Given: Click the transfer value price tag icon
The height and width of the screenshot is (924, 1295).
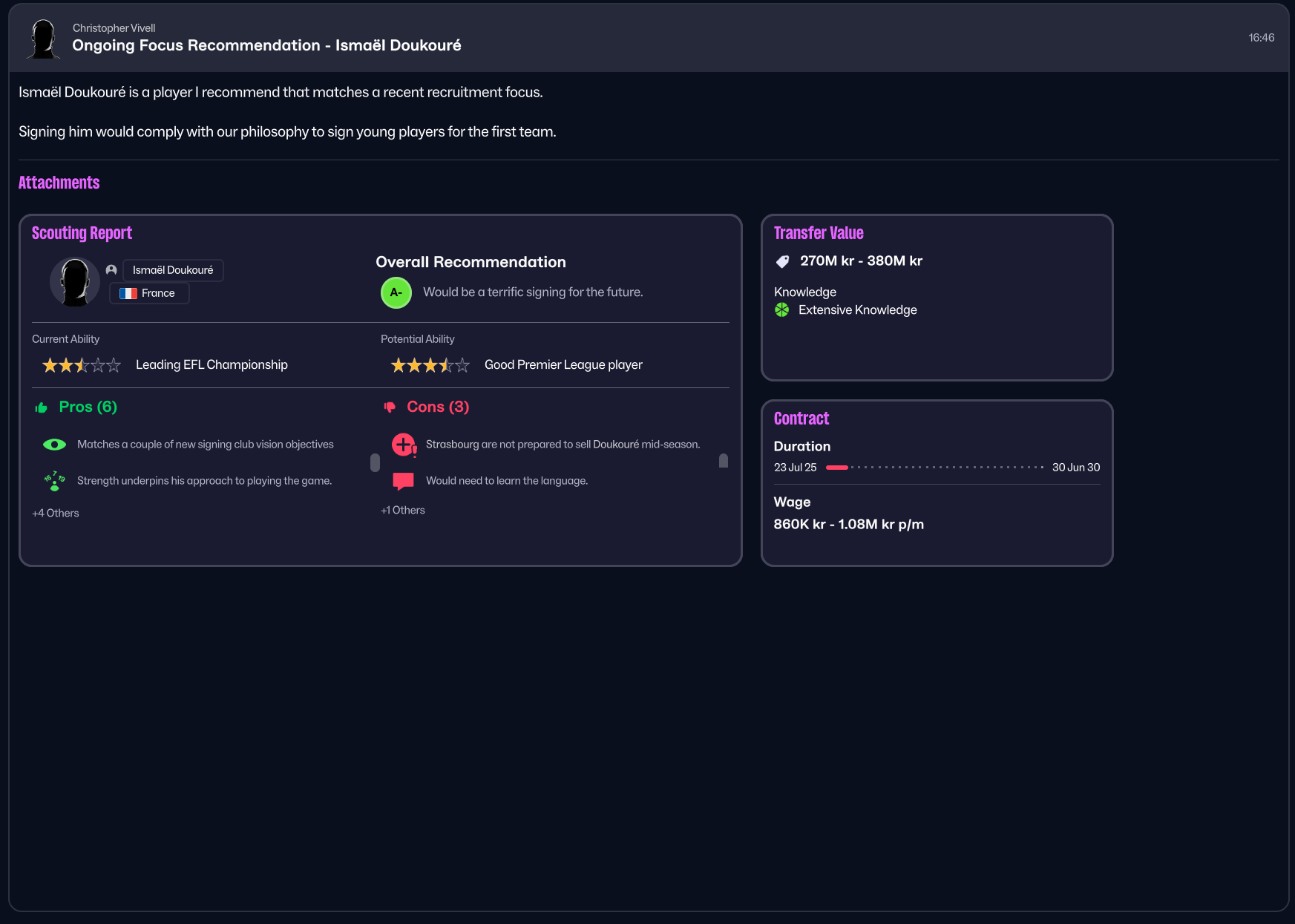Looking at the screenshot, I should tap(782, 261).
